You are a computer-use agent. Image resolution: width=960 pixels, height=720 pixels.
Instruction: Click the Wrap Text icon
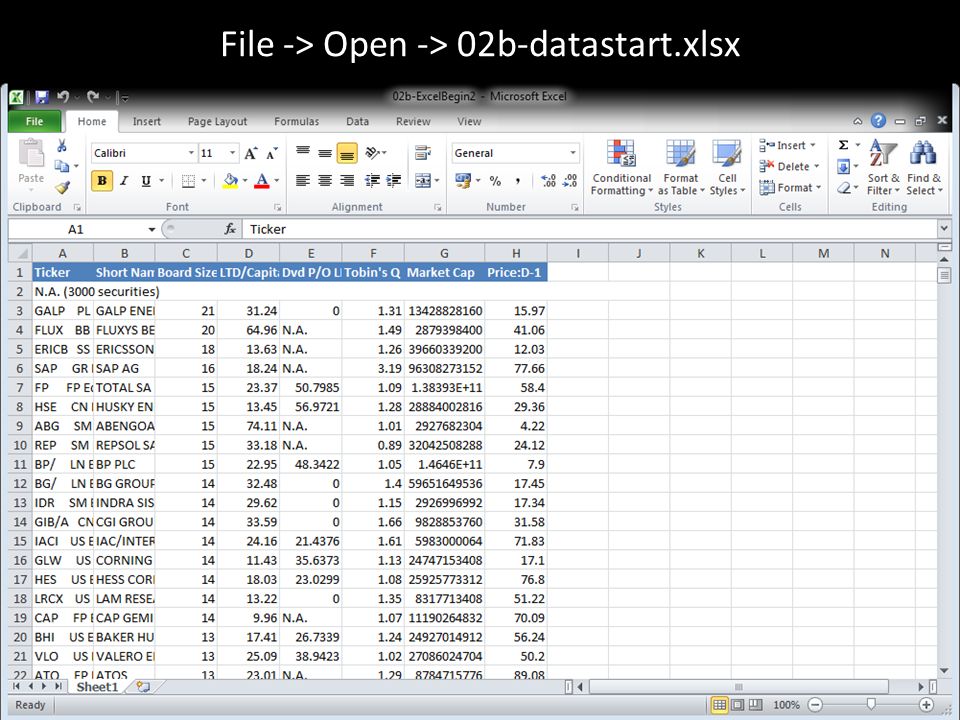coord(422,152)
